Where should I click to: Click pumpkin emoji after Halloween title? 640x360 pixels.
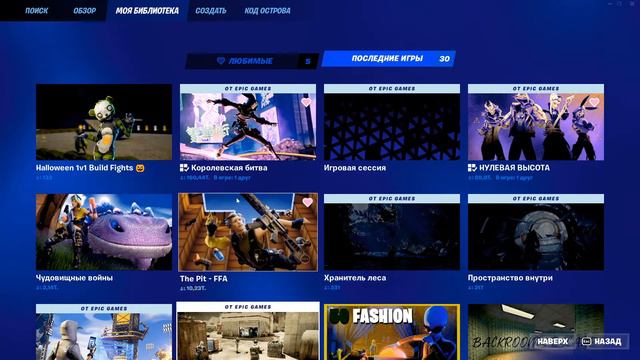(140, 168)
